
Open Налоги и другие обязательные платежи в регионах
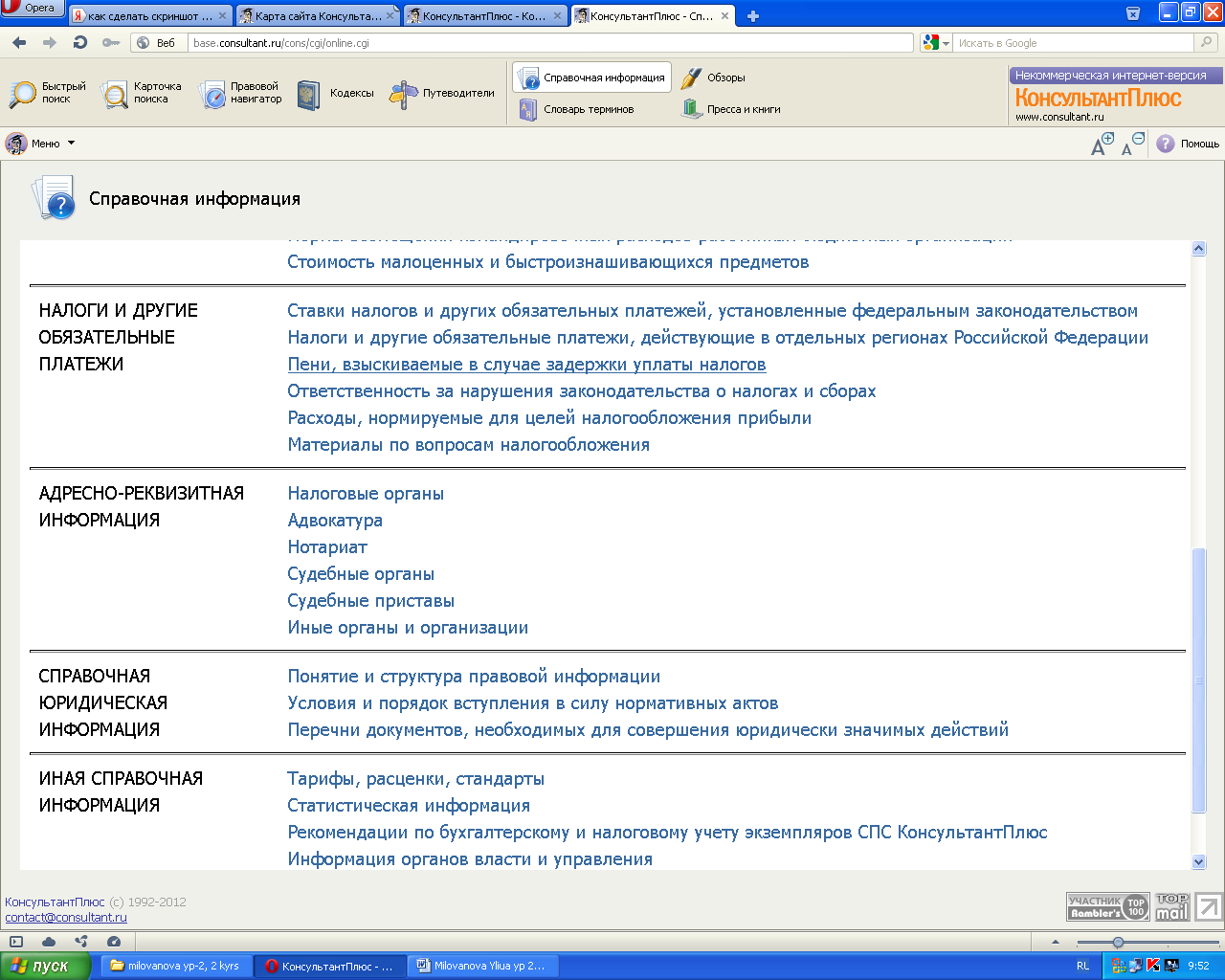(718, 338)
